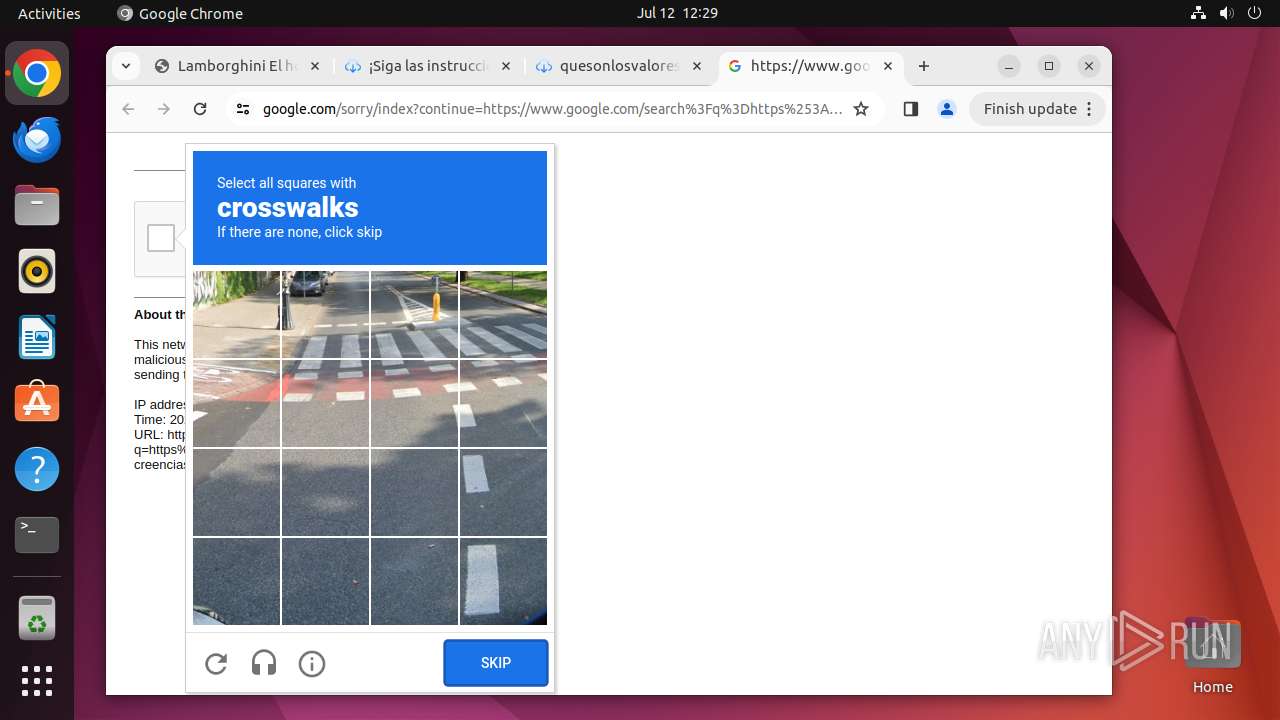
Task: Open the clock and calendar menu
Action: tap(677, 13)
